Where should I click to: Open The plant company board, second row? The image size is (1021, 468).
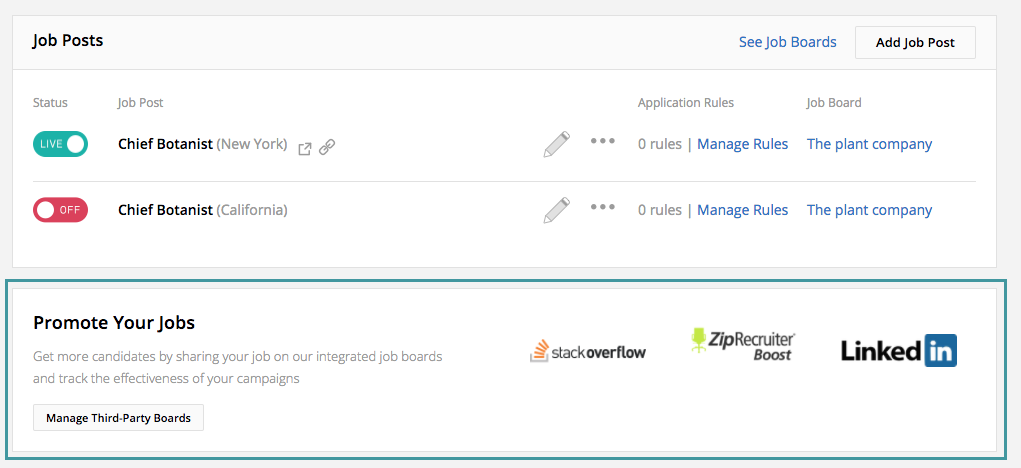click(869, 210)
